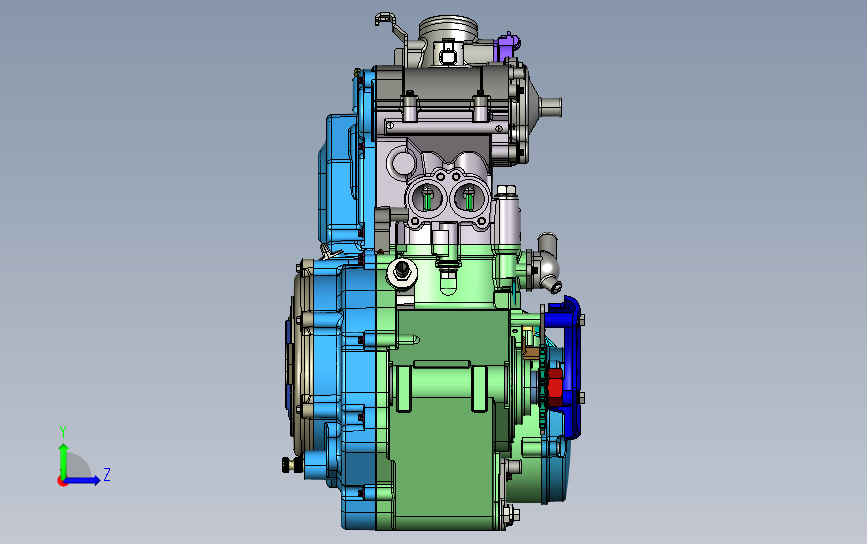This screenshot has width=867, height=544.
Task: Select the red hex nut on the engine
Action: [555, 387]
